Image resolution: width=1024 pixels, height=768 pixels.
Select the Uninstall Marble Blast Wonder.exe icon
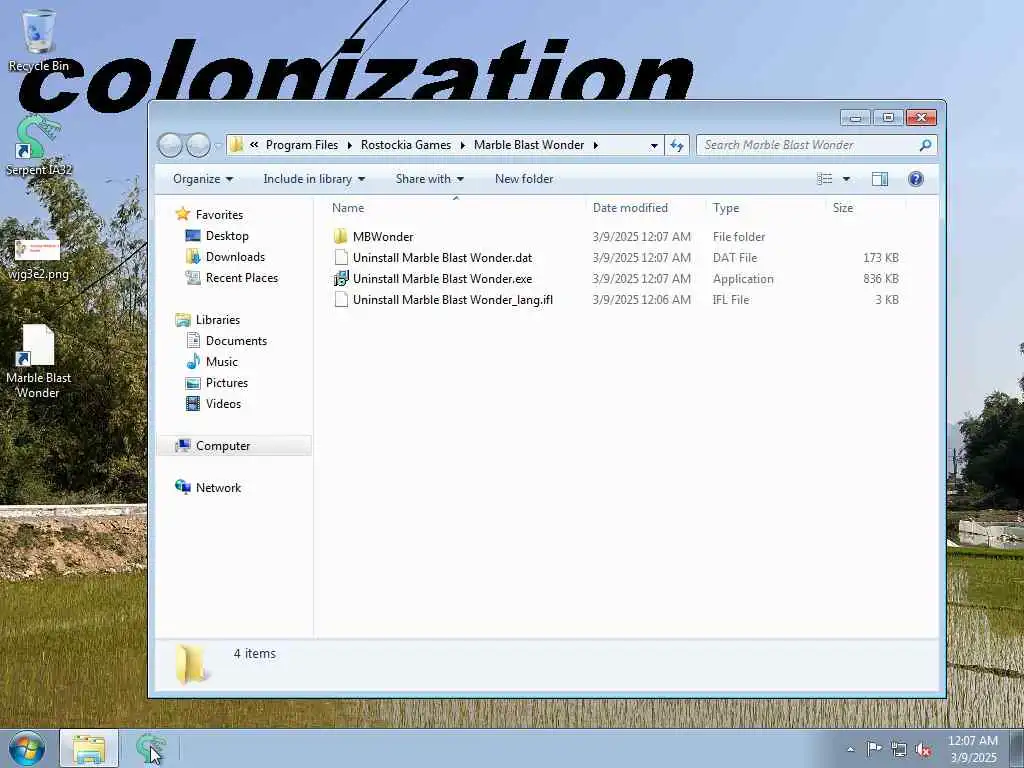point(340,279)
